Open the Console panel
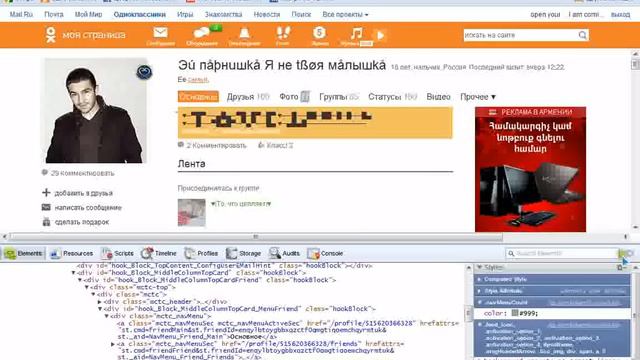 click(x=325, y=253)
